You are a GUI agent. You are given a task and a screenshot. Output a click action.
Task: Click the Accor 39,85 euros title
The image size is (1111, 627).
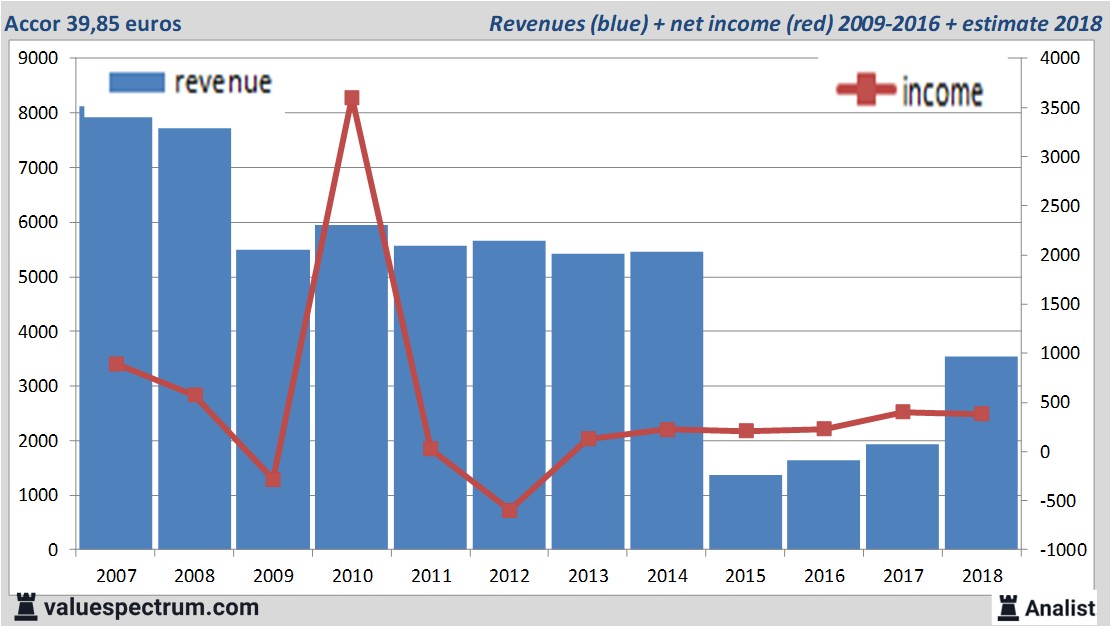94,23
